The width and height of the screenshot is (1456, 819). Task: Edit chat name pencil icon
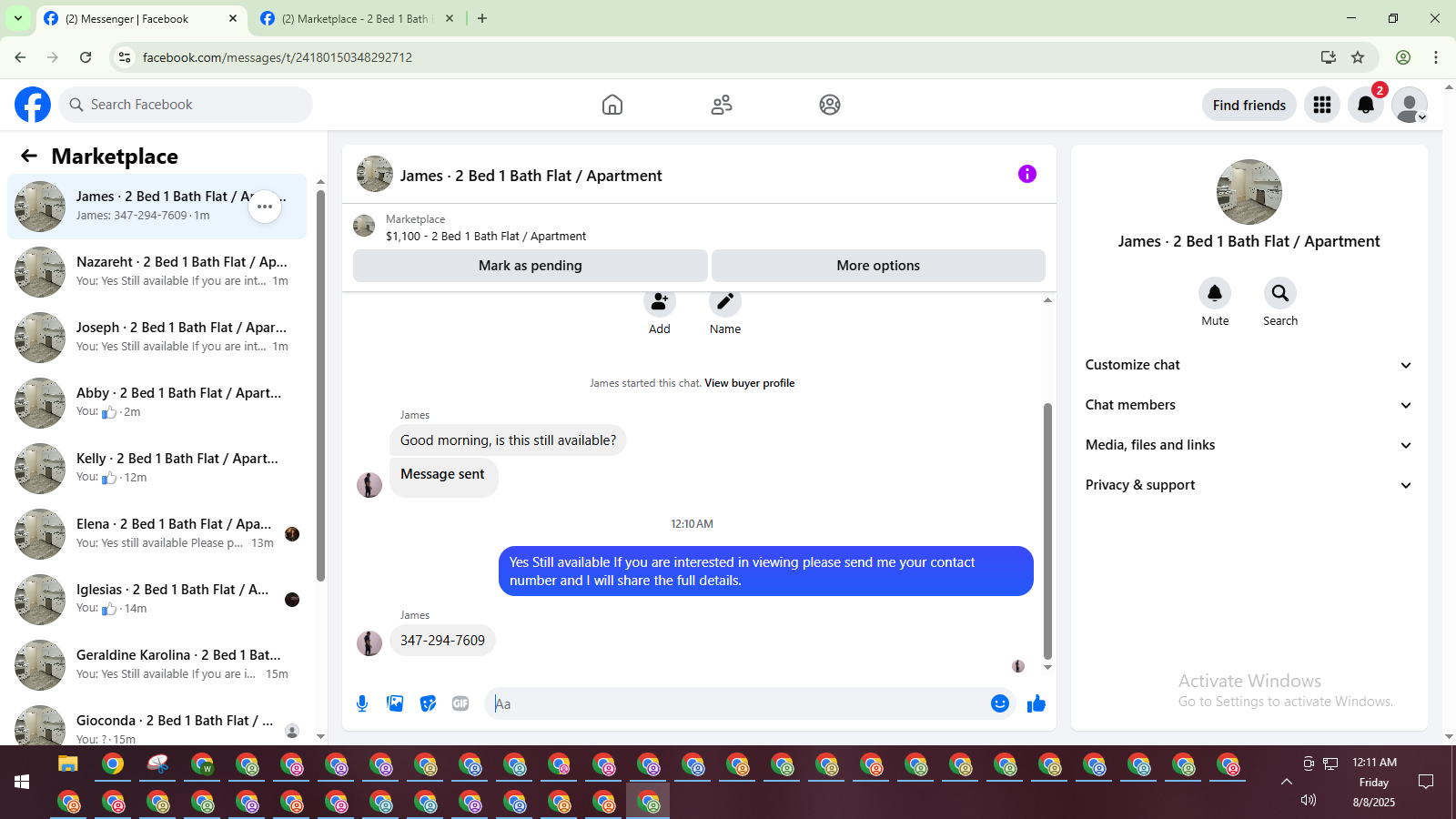pos(725,303)
